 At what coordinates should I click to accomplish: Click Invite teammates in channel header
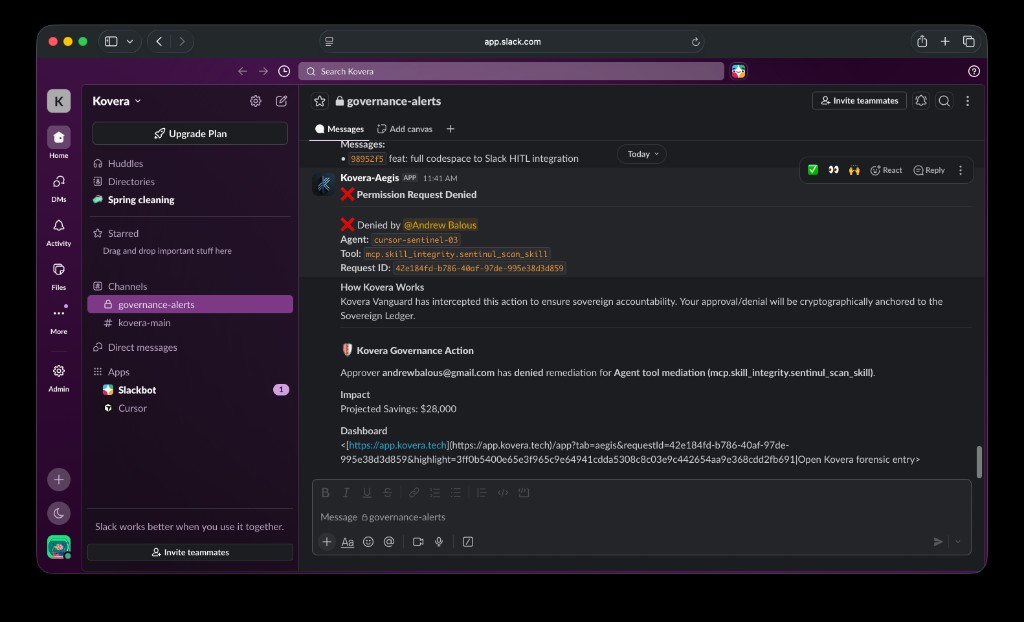point(859,101)
